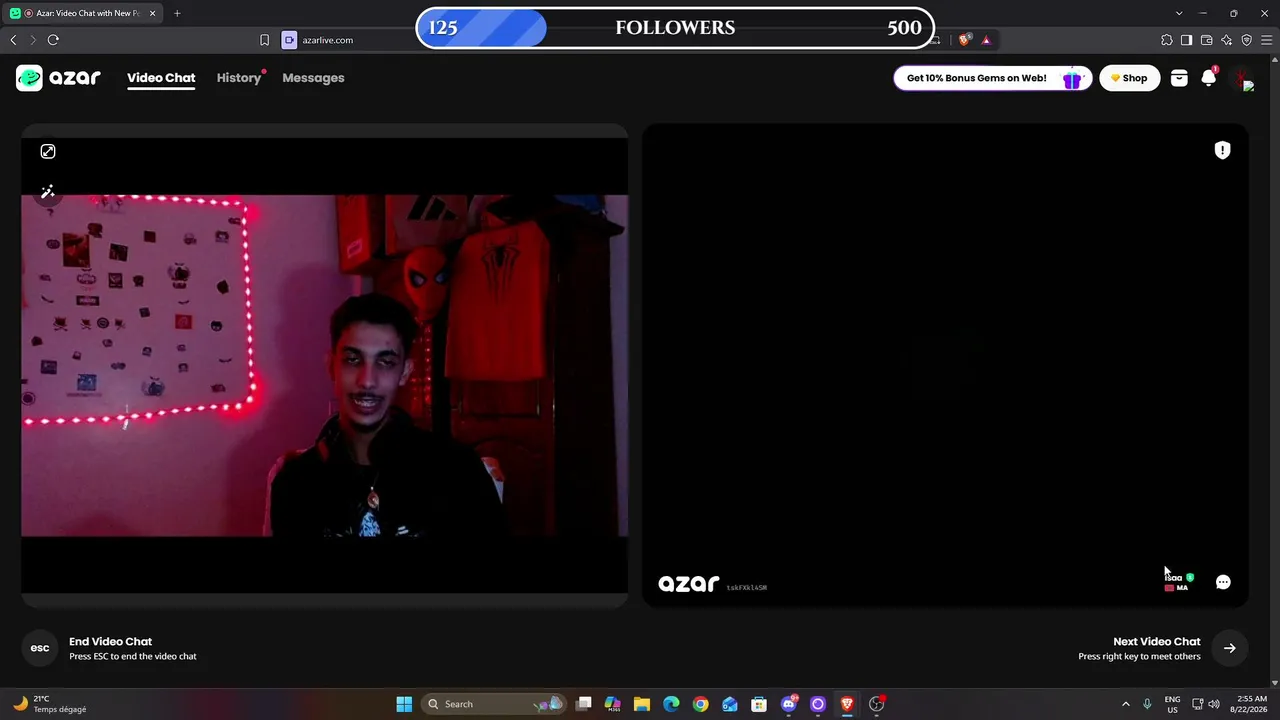The image size is (1280, 720).
Task: Open the ENG US language switcher
Action: coord(1172,704)
